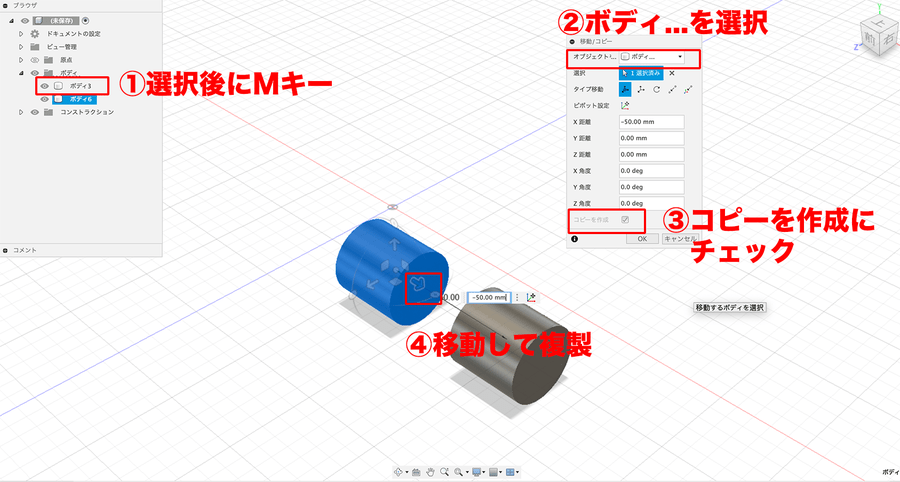Activate the (未保存) component radio button
900x482 pixels.
[86, 21]
